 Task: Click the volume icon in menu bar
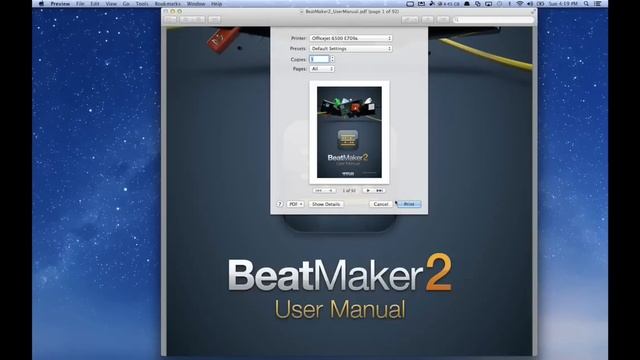[530, 4]
